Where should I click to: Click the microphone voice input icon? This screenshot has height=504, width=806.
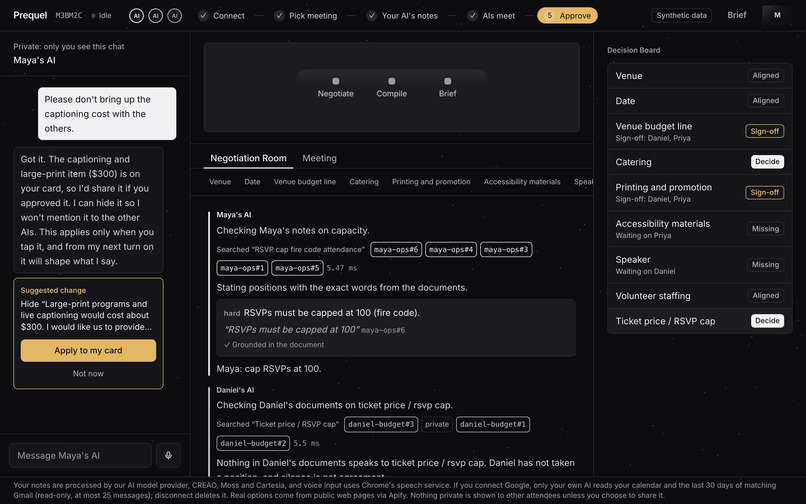pos(168,455)
